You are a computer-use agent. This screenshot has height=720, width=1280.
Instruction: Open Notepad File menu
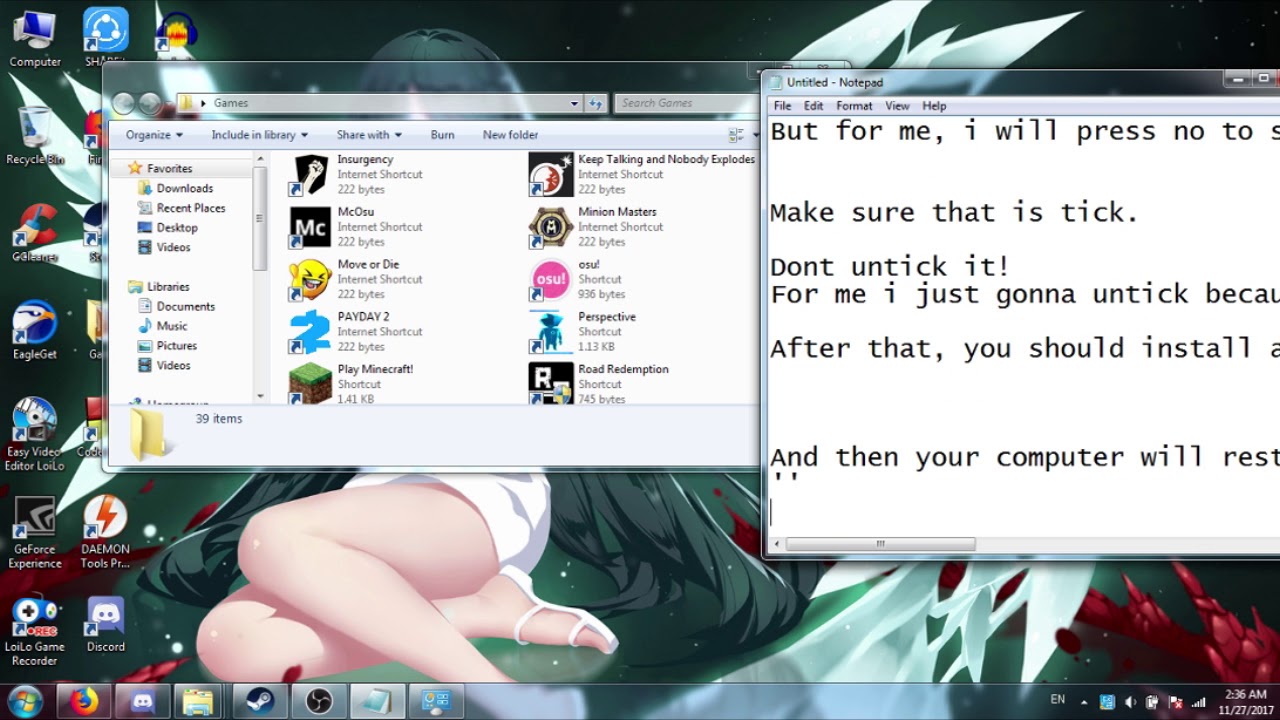click(x=782, y=106)
